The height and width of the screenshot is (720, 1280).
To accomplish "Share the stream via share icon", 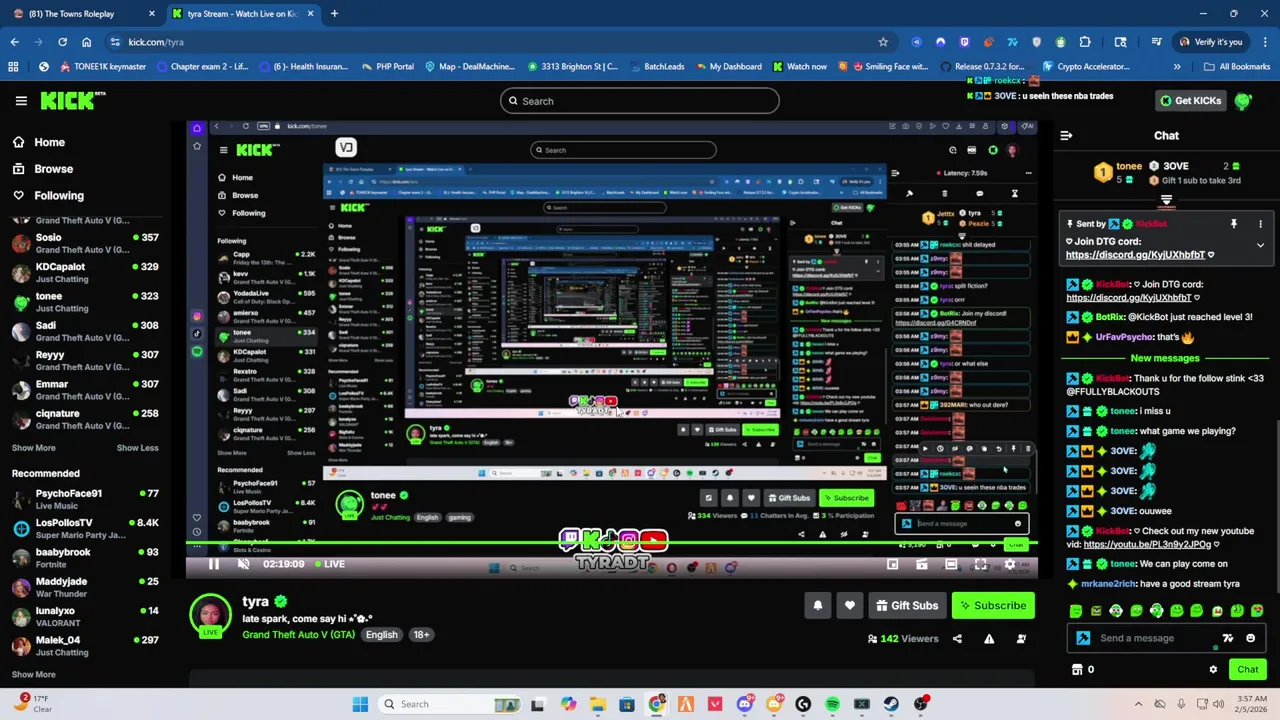I will 957,639.
